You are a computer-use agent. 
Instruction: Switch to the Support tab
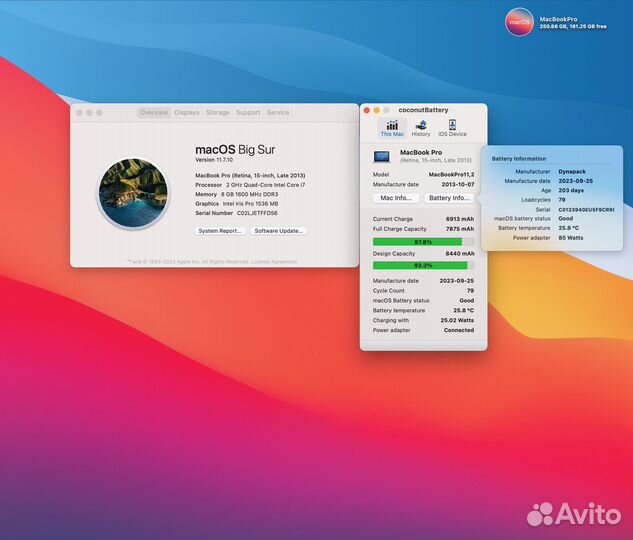[x=248, y=113]
